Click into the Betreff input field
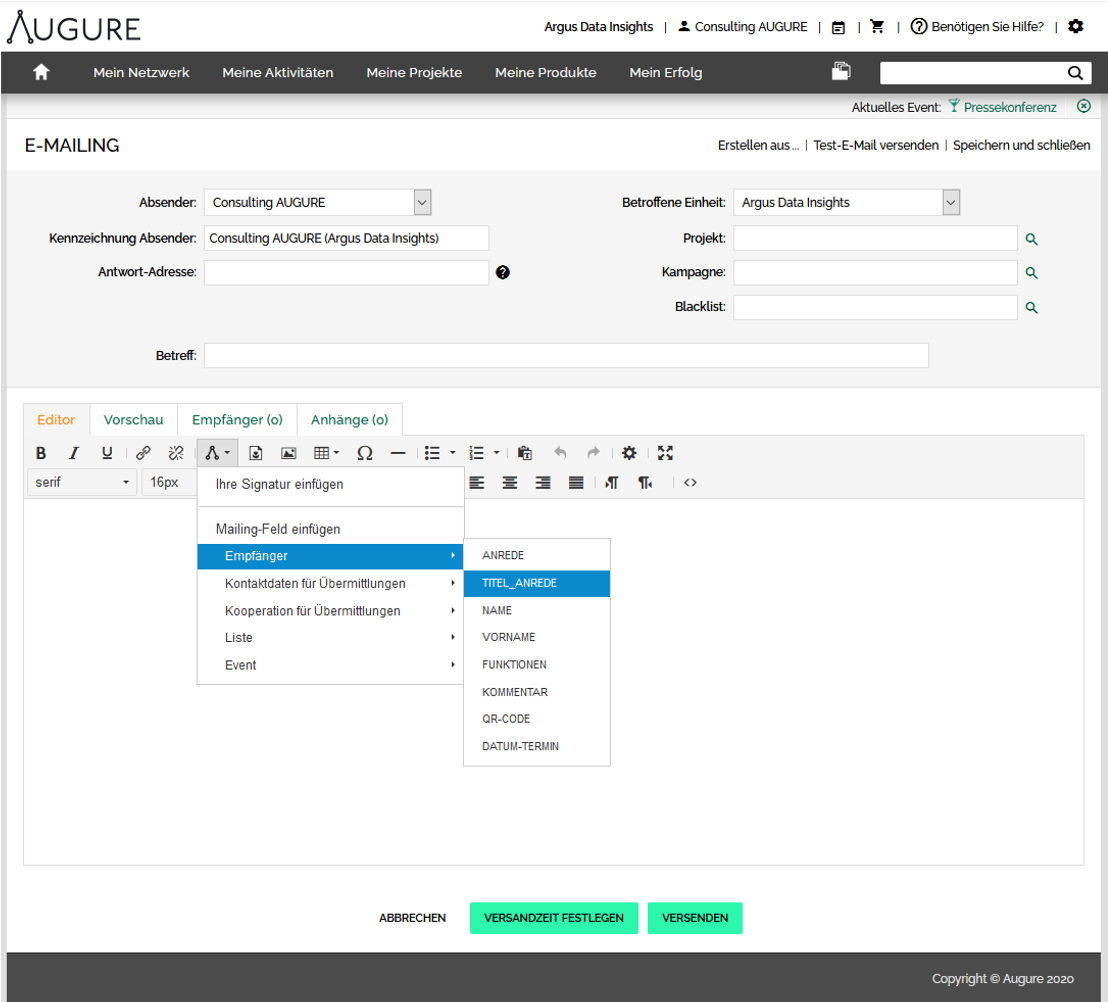Image resolution: width=1108 pixels, height=1002 pixels. click(566, 355)
